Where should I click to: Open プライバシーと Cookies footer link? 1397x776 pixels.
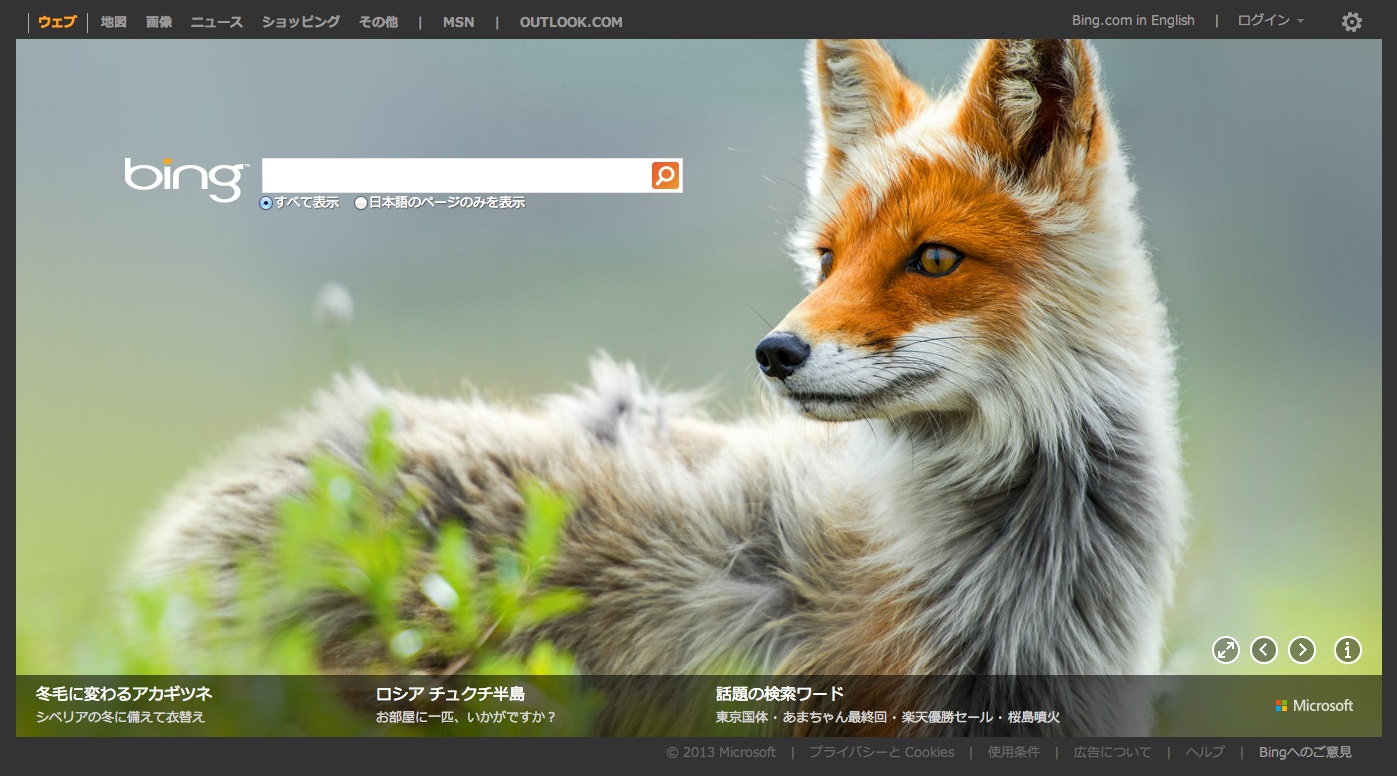pyautogui.click(x=881, y=752)
